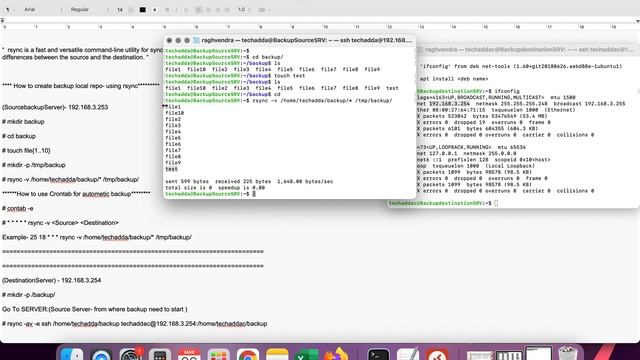Click 'total size is 0' terminal line
The image size is (640, 360).
tap(215, 188)
